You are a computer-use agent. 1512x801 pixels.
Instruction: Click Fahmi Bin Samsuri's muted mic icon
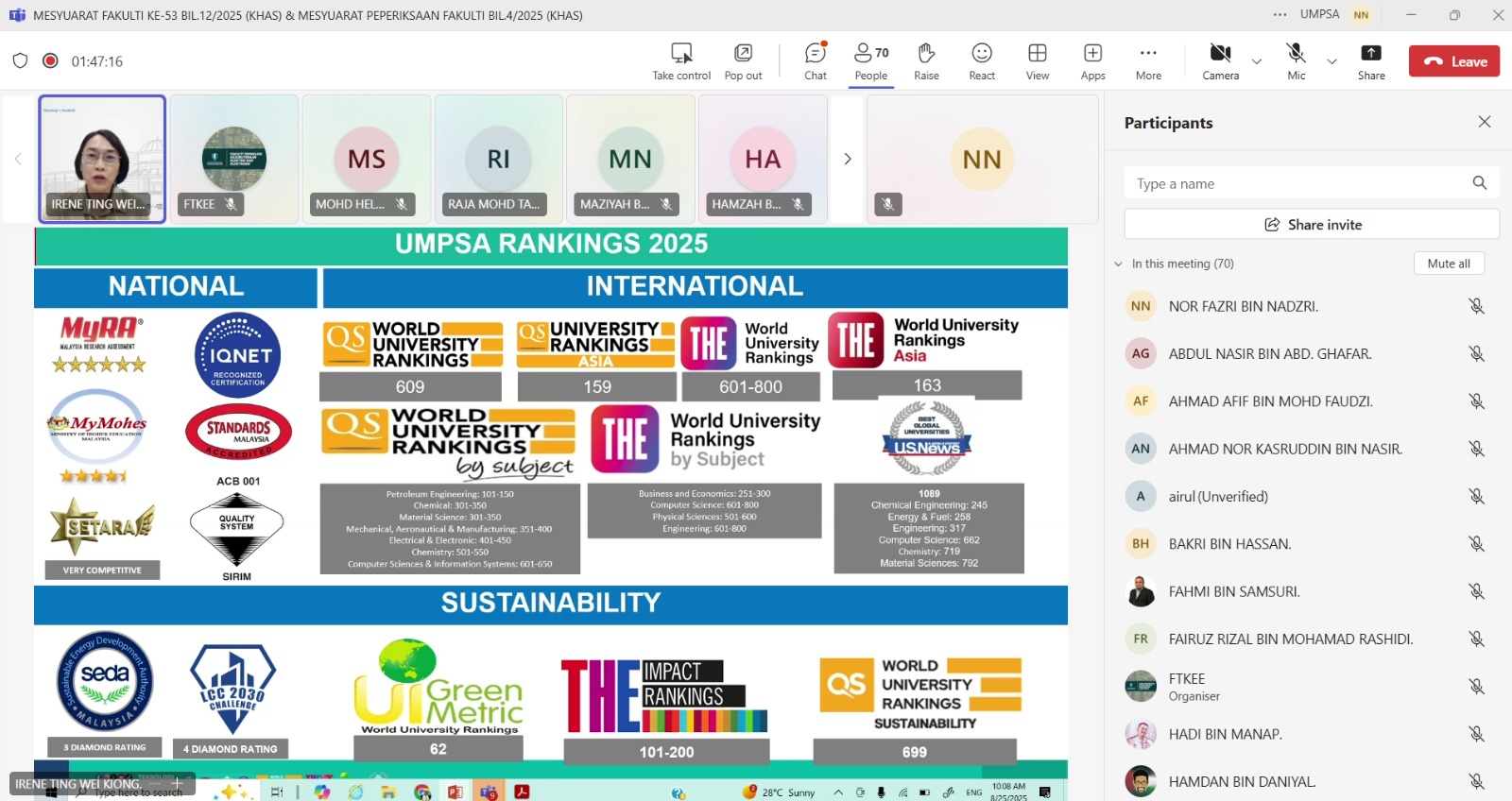pos(1476,591)
